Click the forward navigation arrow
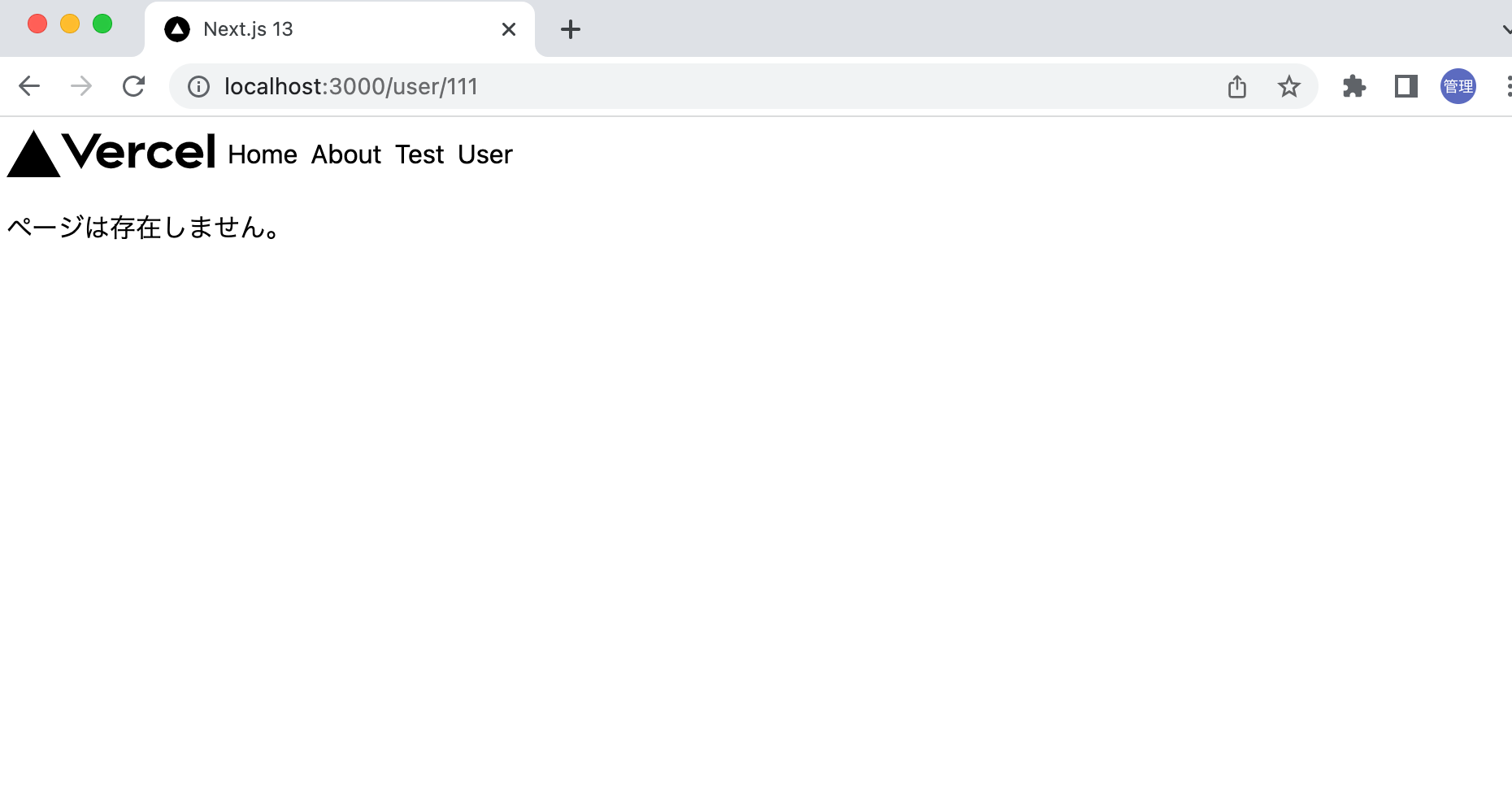 (x=81, y=86)
